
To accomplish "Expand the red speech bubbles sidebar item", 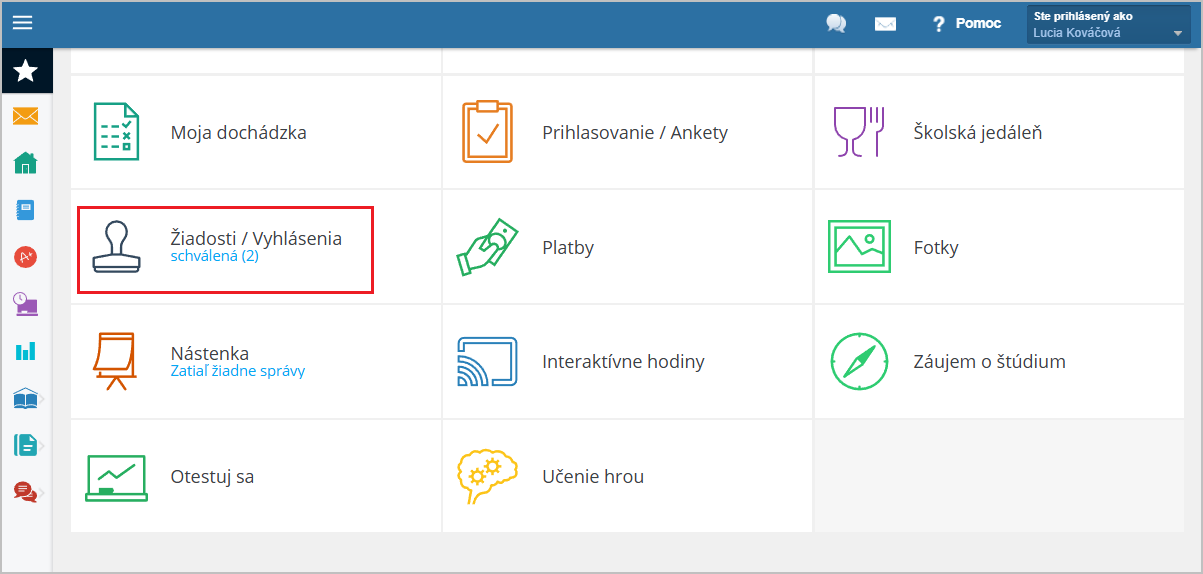I will coord(26,491).
